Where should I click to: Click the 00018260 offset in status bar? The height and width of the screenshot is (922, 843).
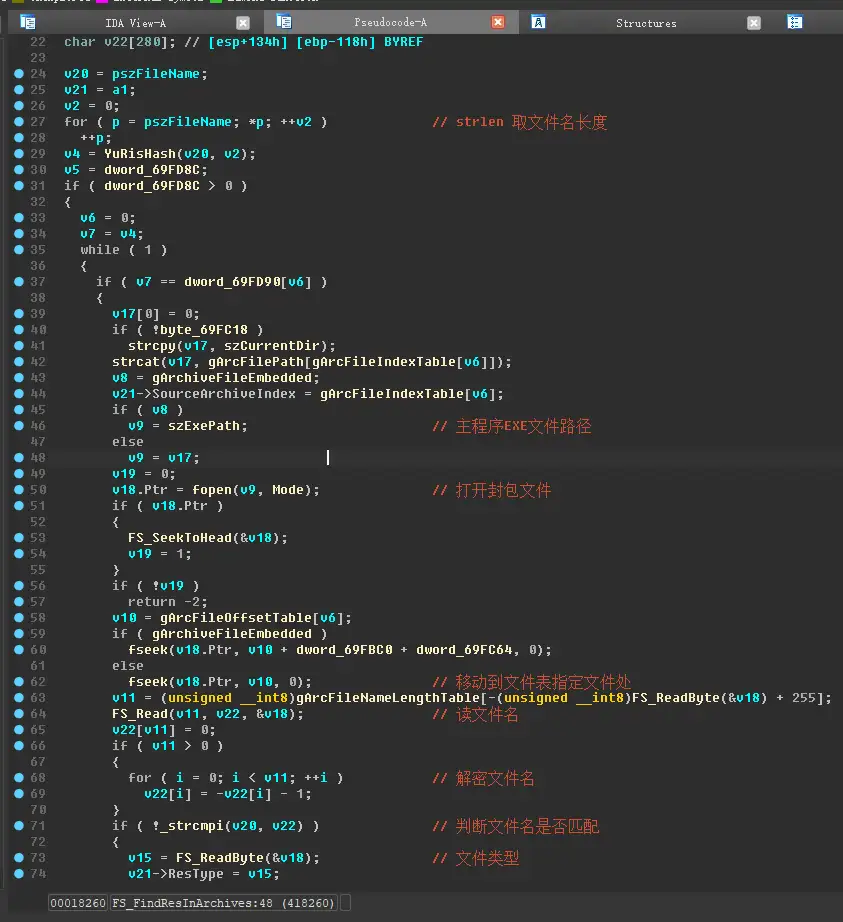(77, 904)
